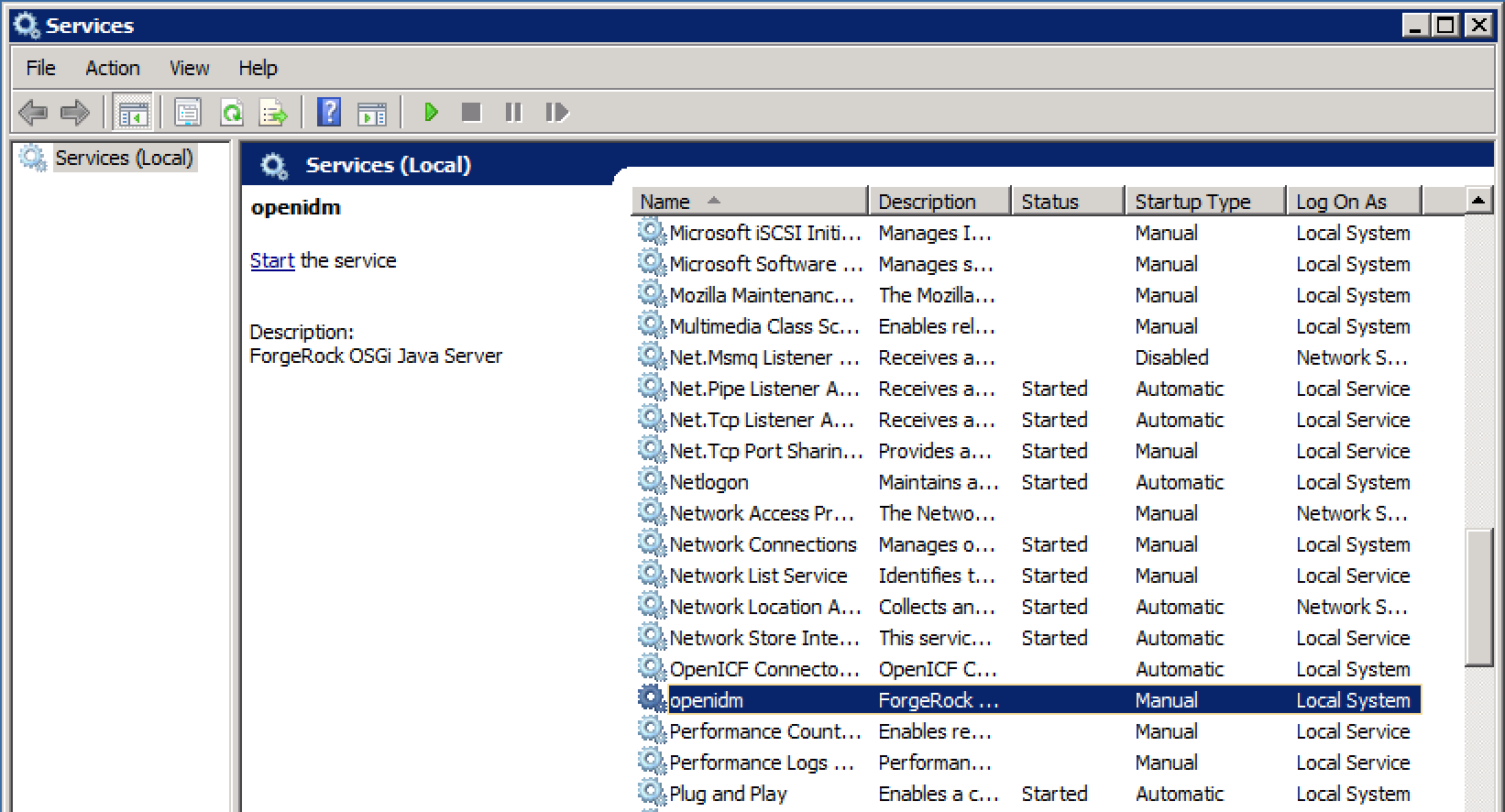This screenshot has width=1505, height=812.
Task: Select the Network Store Inte... service icon
Action: point(652,637)
